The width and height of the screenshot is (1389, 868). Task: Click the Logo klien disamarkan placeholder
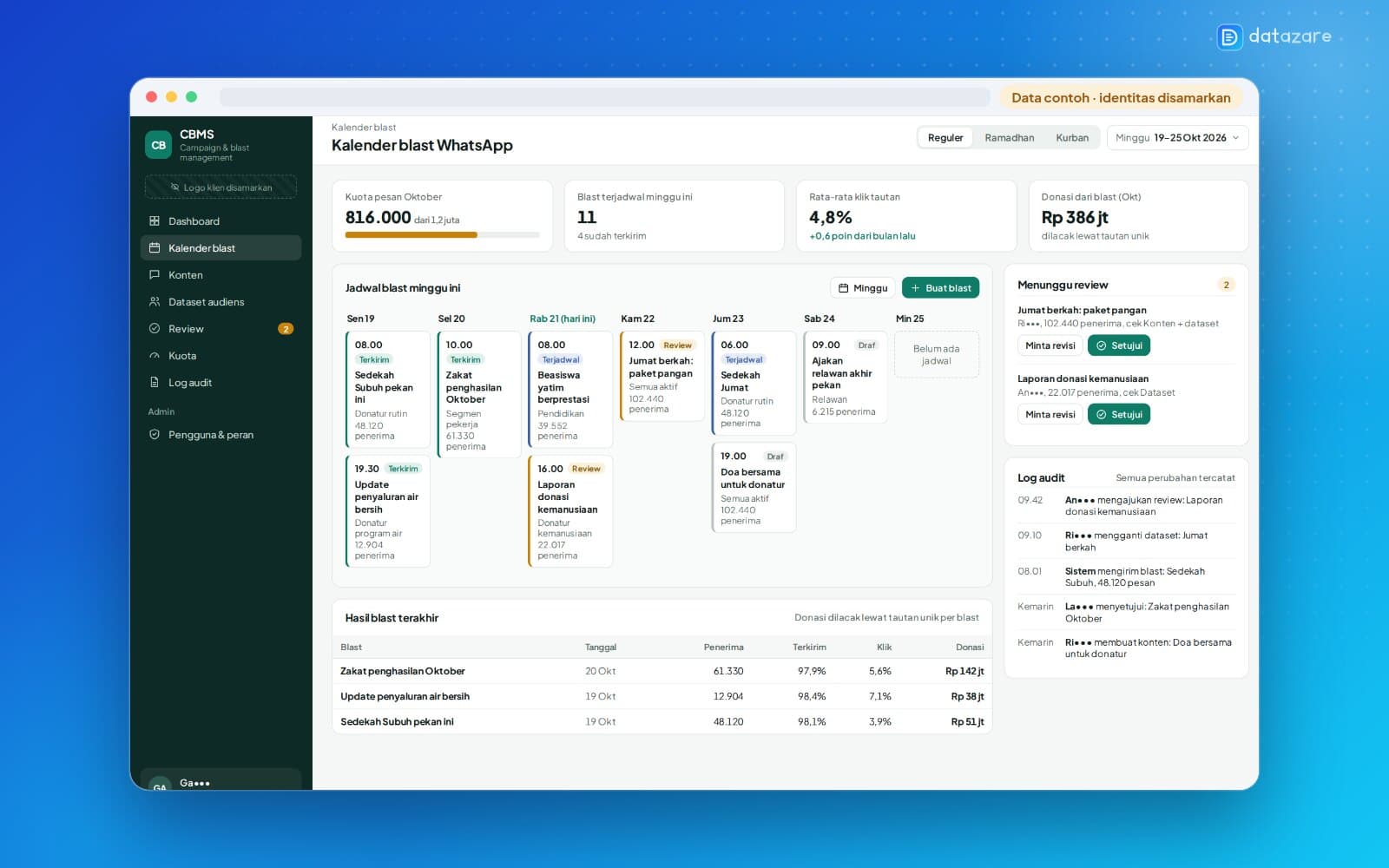coord(221,187)
